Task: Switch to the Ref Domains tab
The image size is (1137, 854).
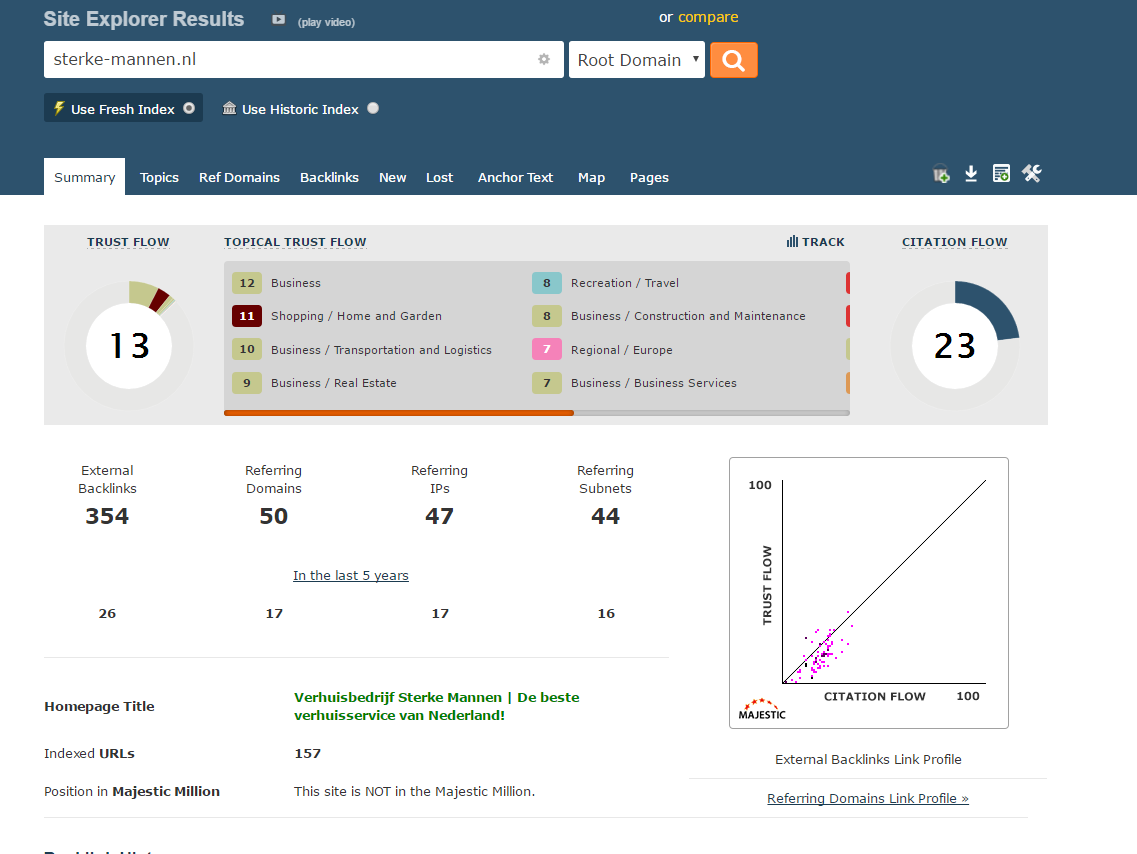Action: click(239, 177)
